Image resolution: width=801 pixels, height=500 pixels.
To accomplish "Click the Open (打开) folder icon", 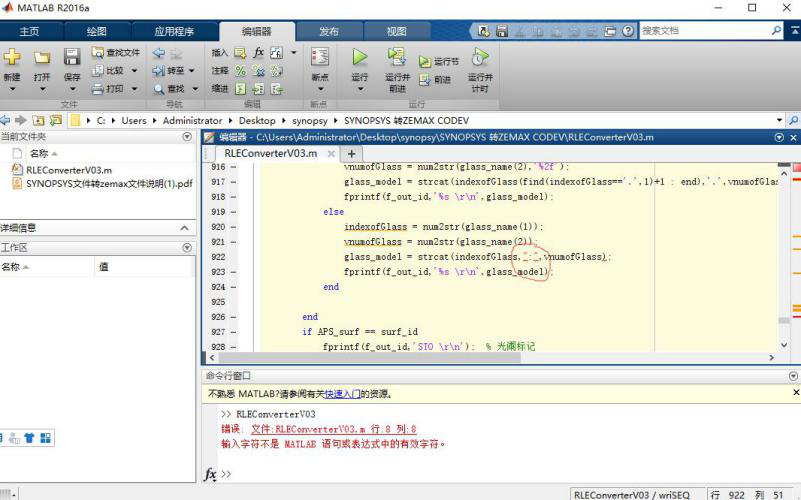I will point(42,57).
